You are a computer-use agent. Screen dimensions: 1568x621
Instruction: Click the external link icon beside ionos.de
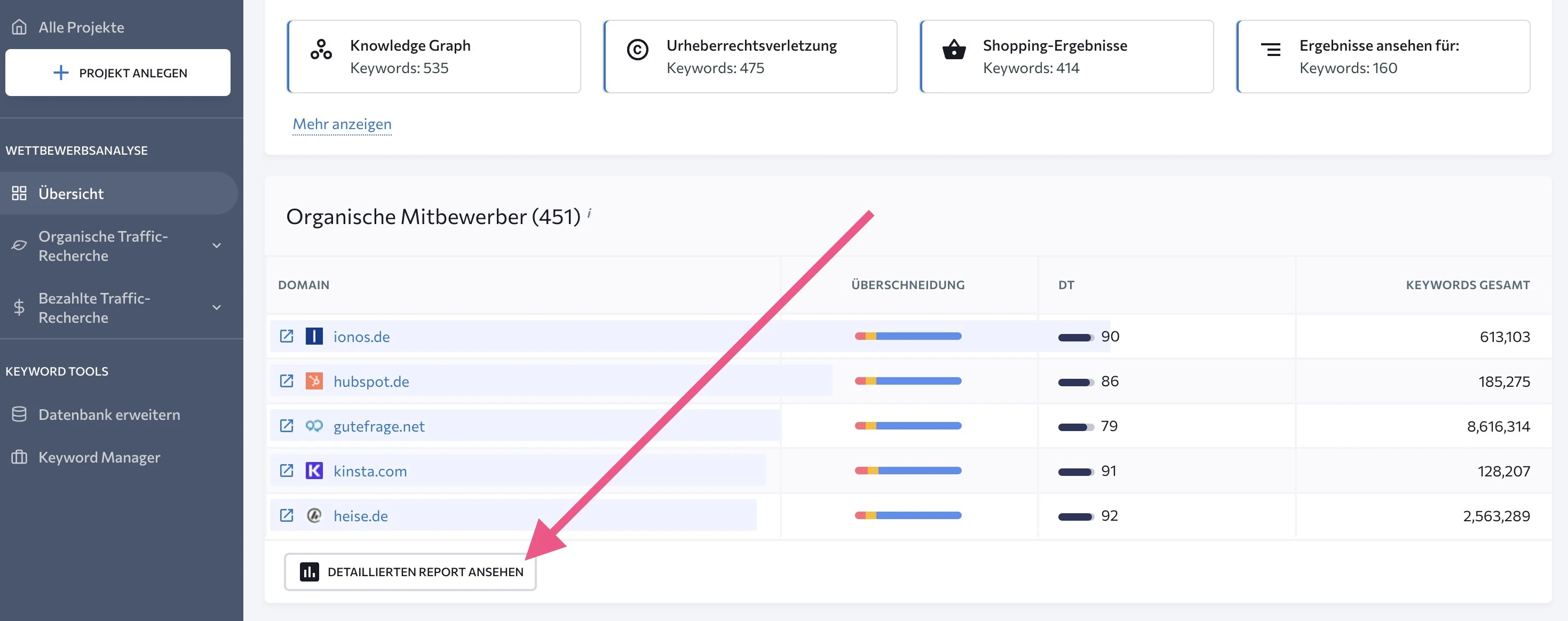[287, 336]
